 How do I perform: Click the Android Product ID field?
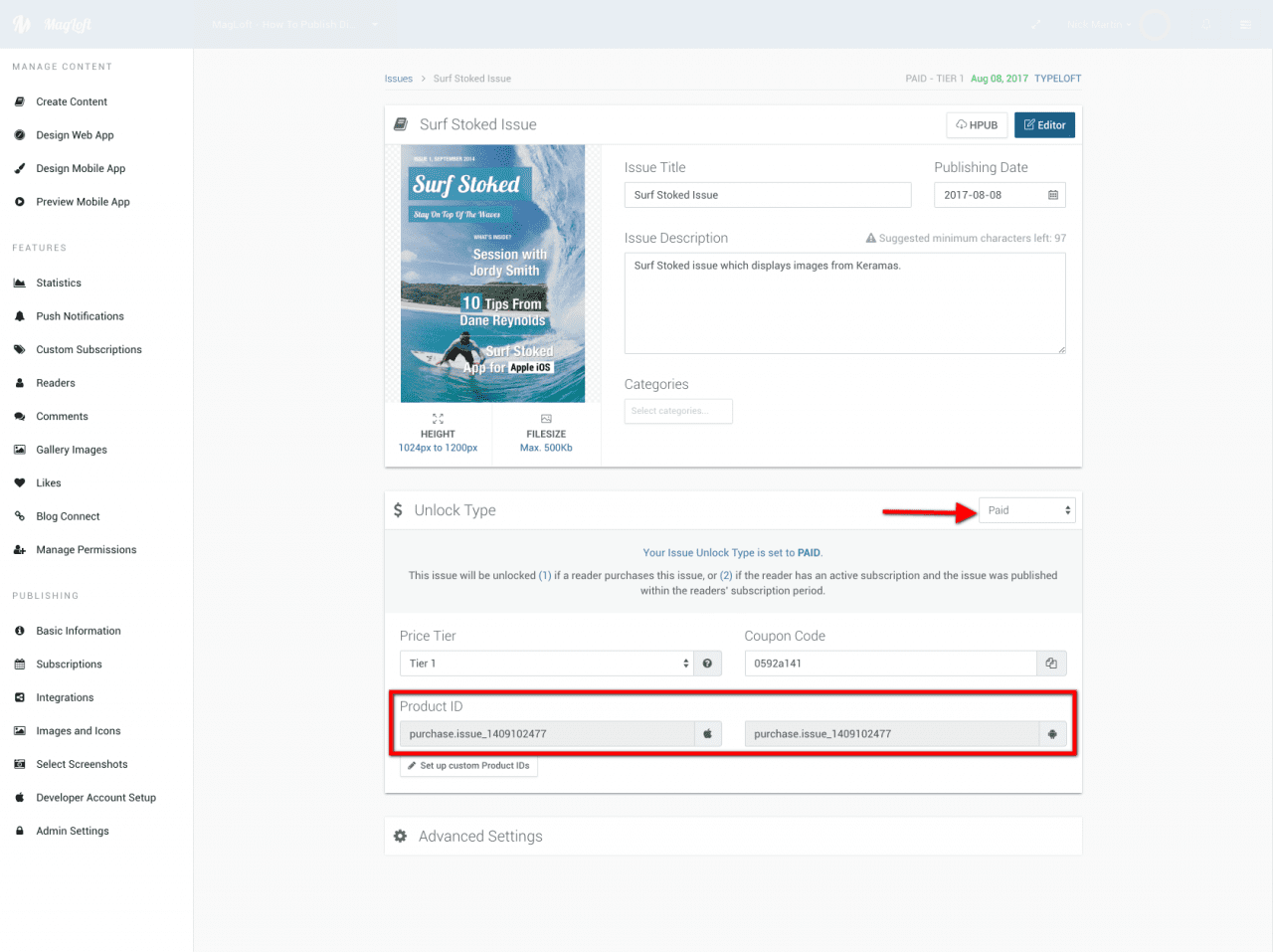892,734
